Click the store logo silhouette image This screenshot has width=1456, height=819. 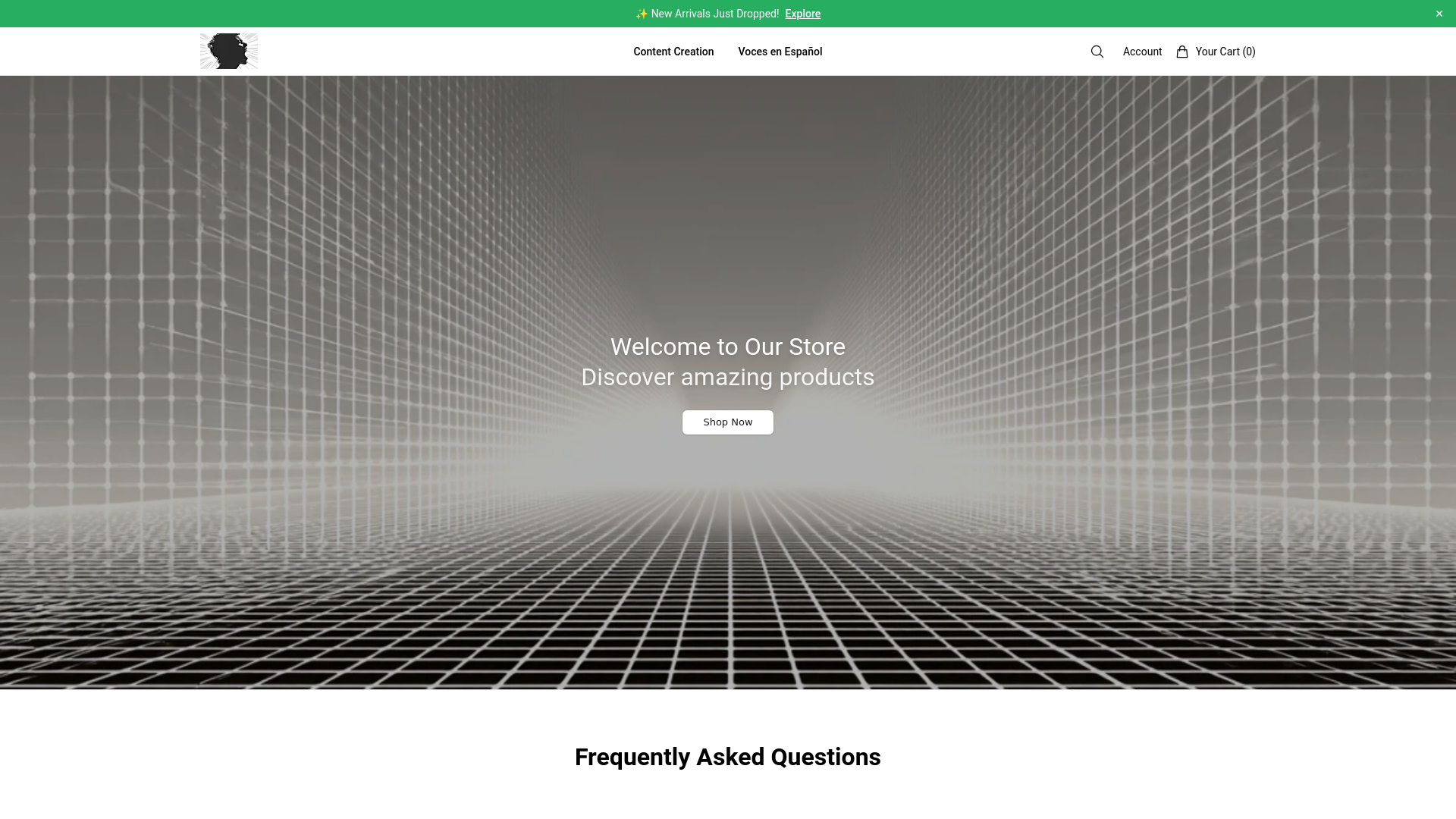[229, 51]
